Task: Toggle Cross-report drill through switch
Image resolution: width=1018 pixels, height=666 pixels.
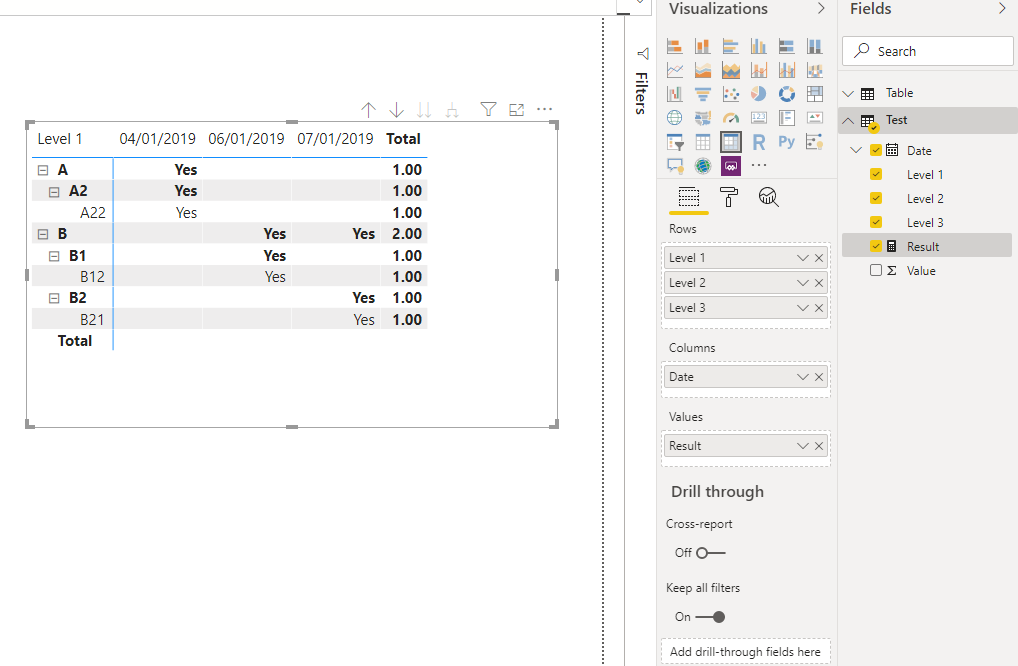Action: (710, 553)
